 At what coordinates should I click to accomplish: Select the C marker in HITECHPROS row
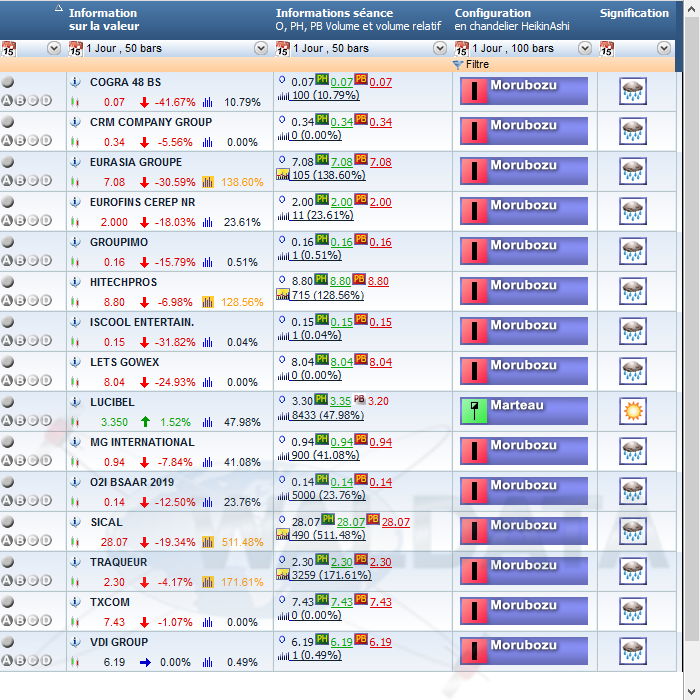[x=33, y=300]
